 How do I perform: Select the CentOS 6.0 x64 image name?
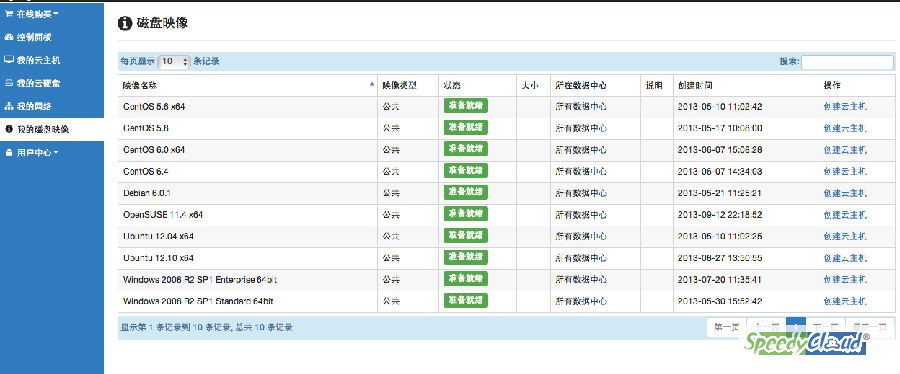coord(154,150)
